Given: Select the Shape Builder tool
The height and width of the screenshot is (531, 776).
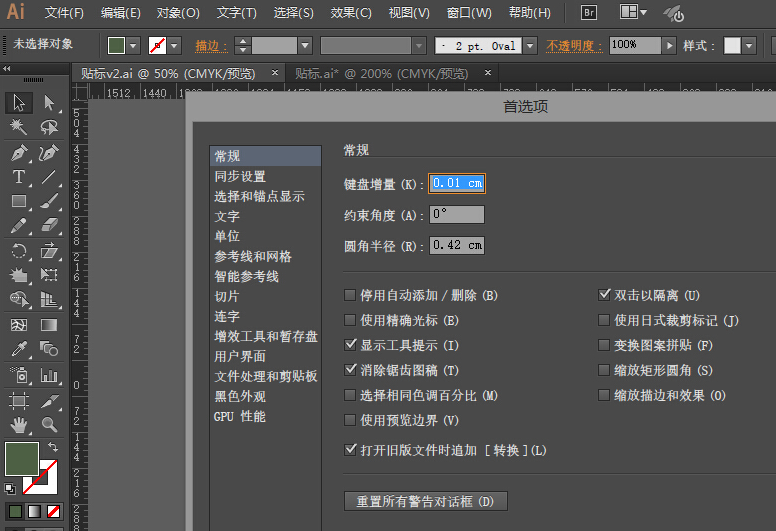Looking at the screenshot, I should (x=19, y=299).
